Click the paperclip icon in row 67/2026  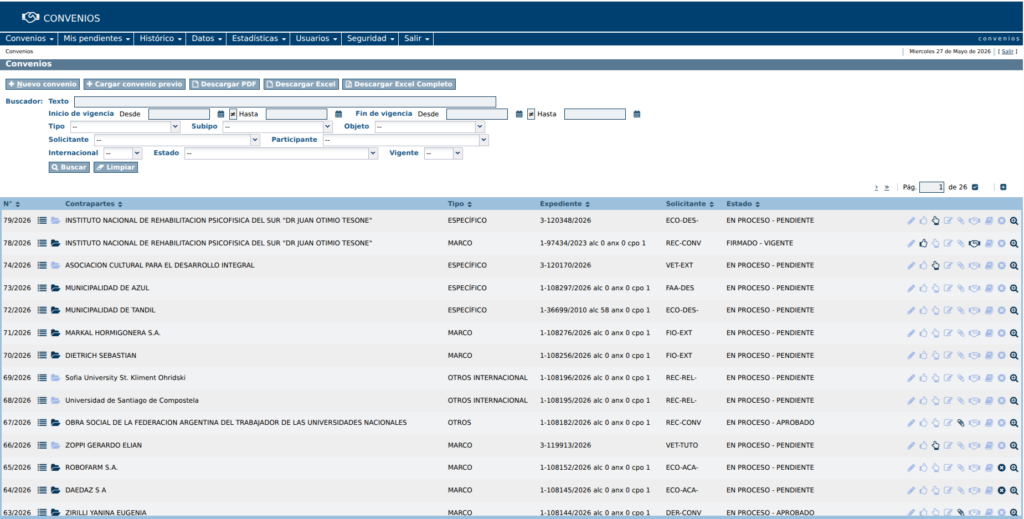point(961,423)
